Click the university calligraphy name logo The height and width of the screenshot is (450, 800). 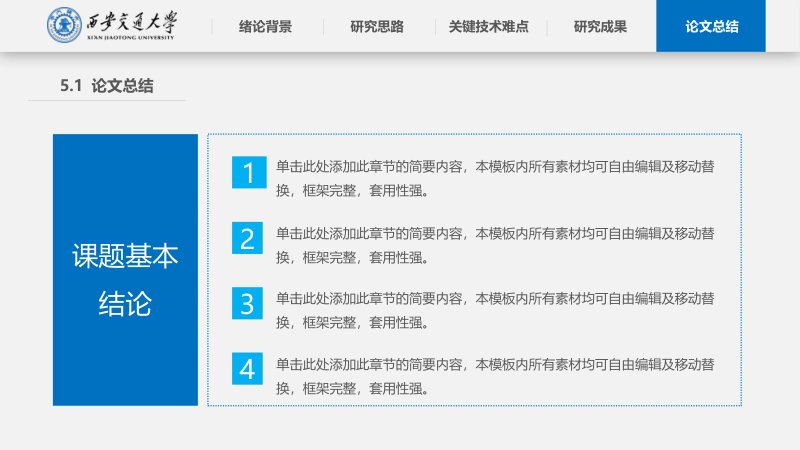click(131, 26)
